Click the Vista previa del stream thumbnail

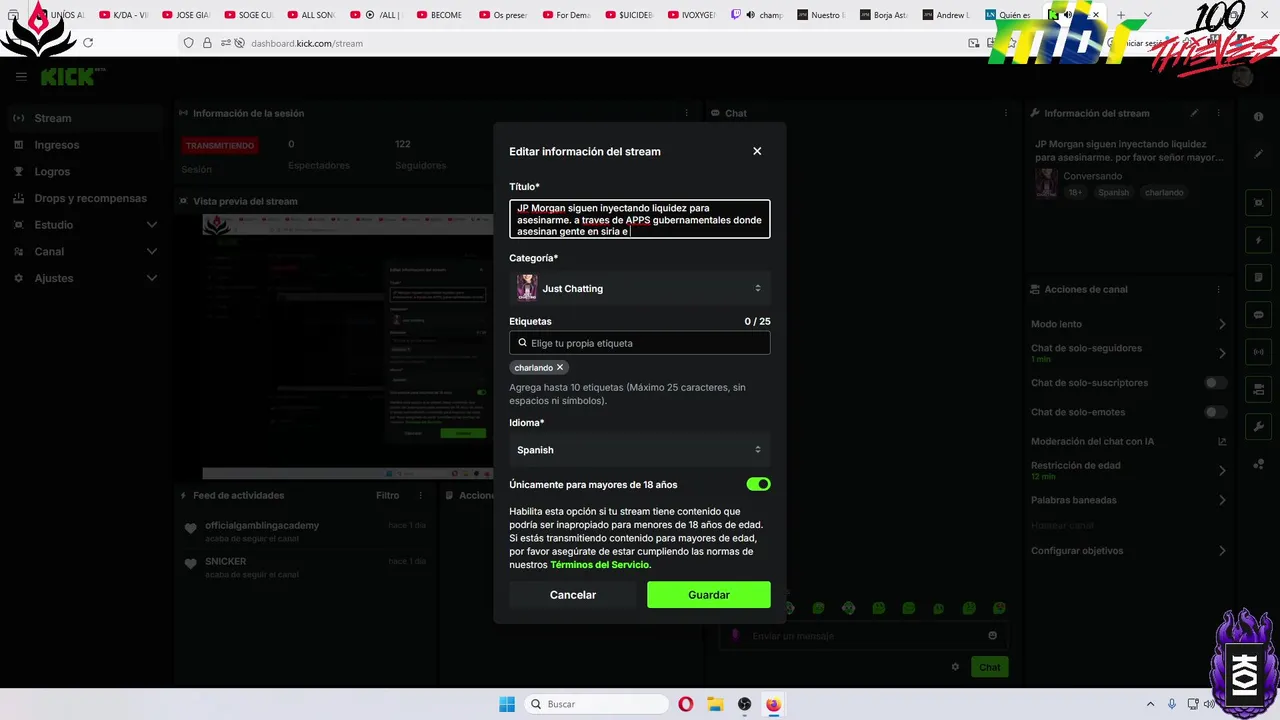pos(347,346)
